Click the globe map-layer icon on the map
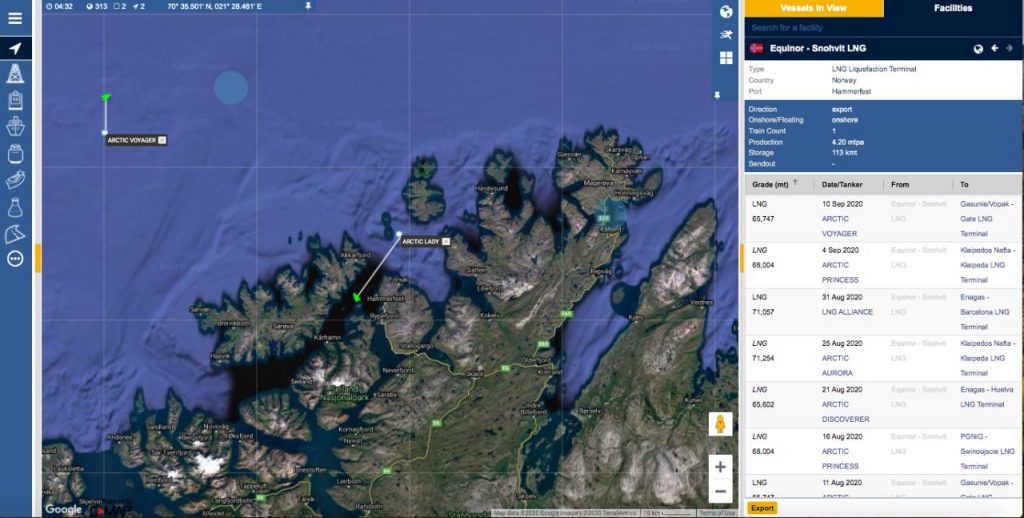Screen dimensions: 1024x518 point(726,12)
